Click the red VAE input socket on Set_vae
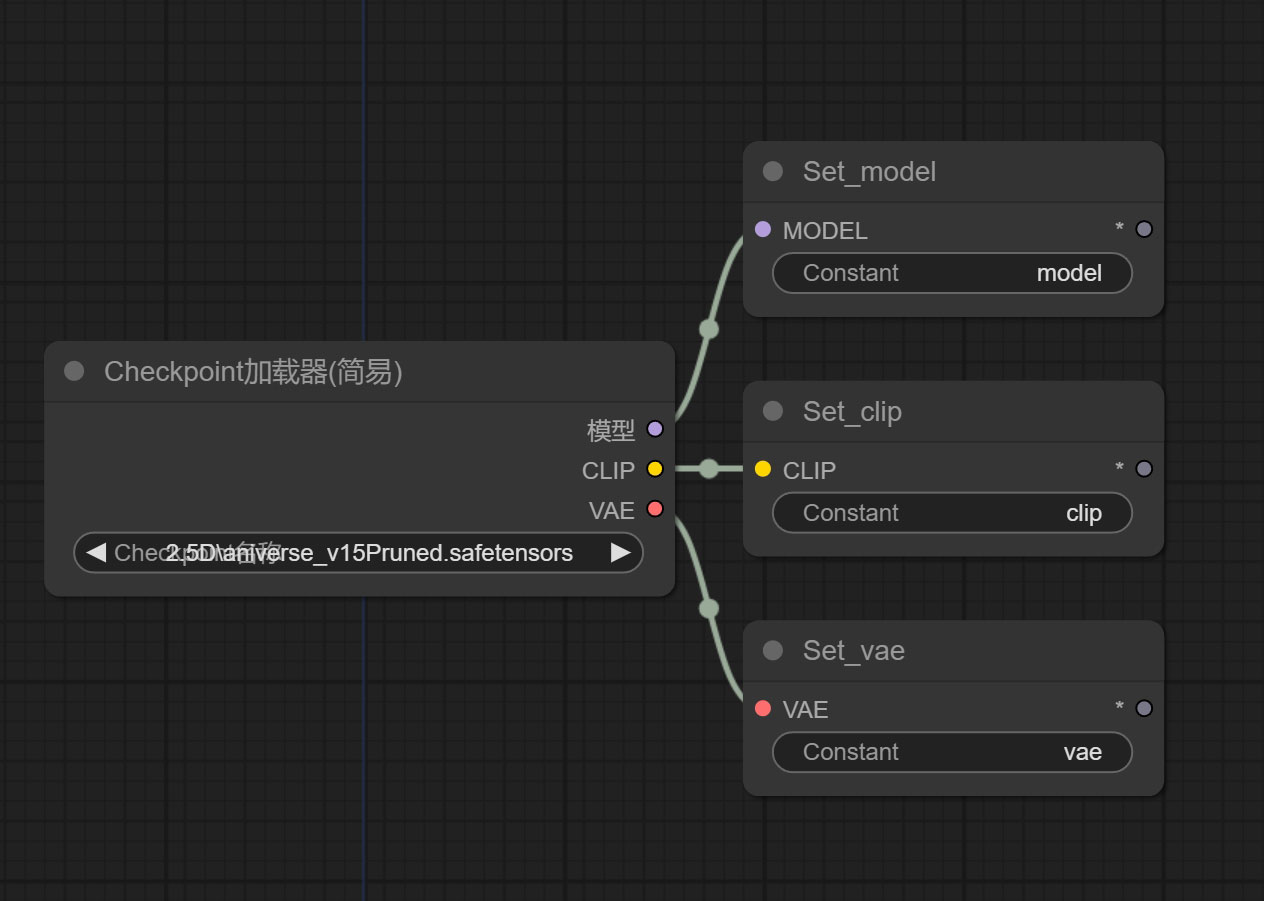The width and height of the screenshot is (1264, 901). 763,708
